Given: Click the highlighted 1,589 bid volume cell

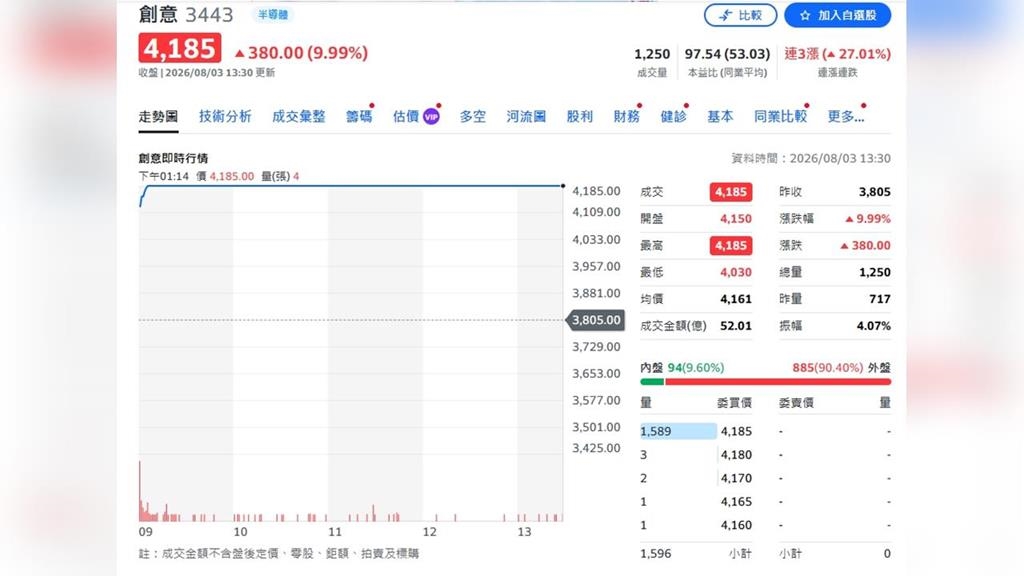Looking at the screenshot, I should [678, 431].
